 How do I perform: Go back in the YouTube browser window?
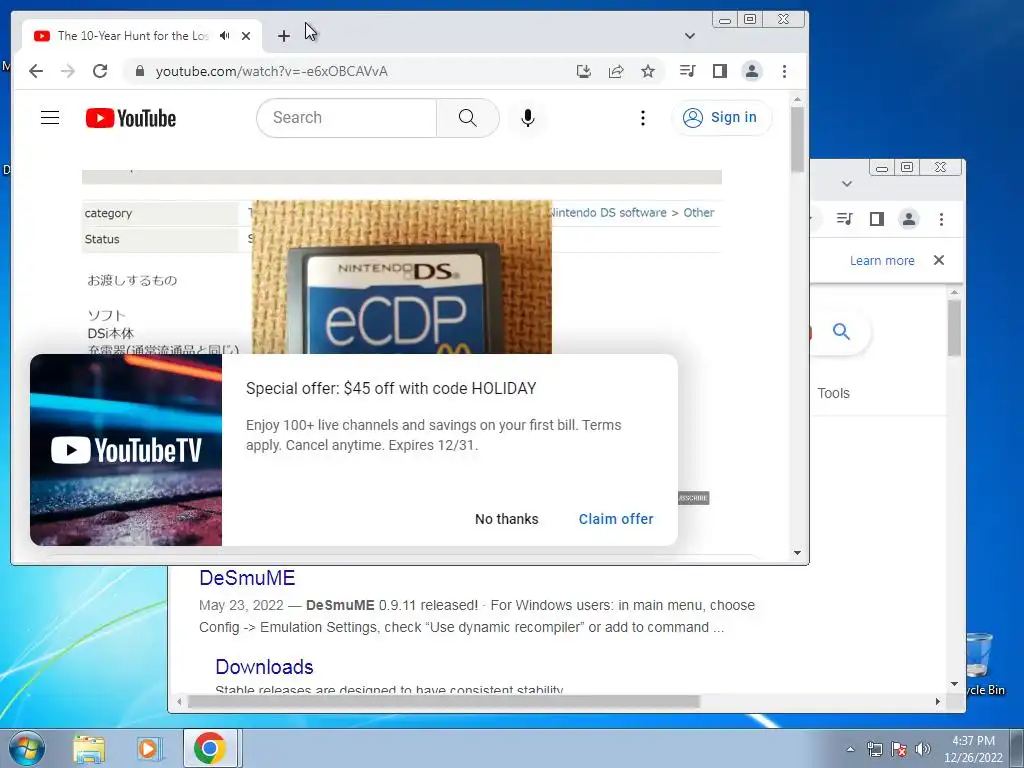(x=36, y=71)
